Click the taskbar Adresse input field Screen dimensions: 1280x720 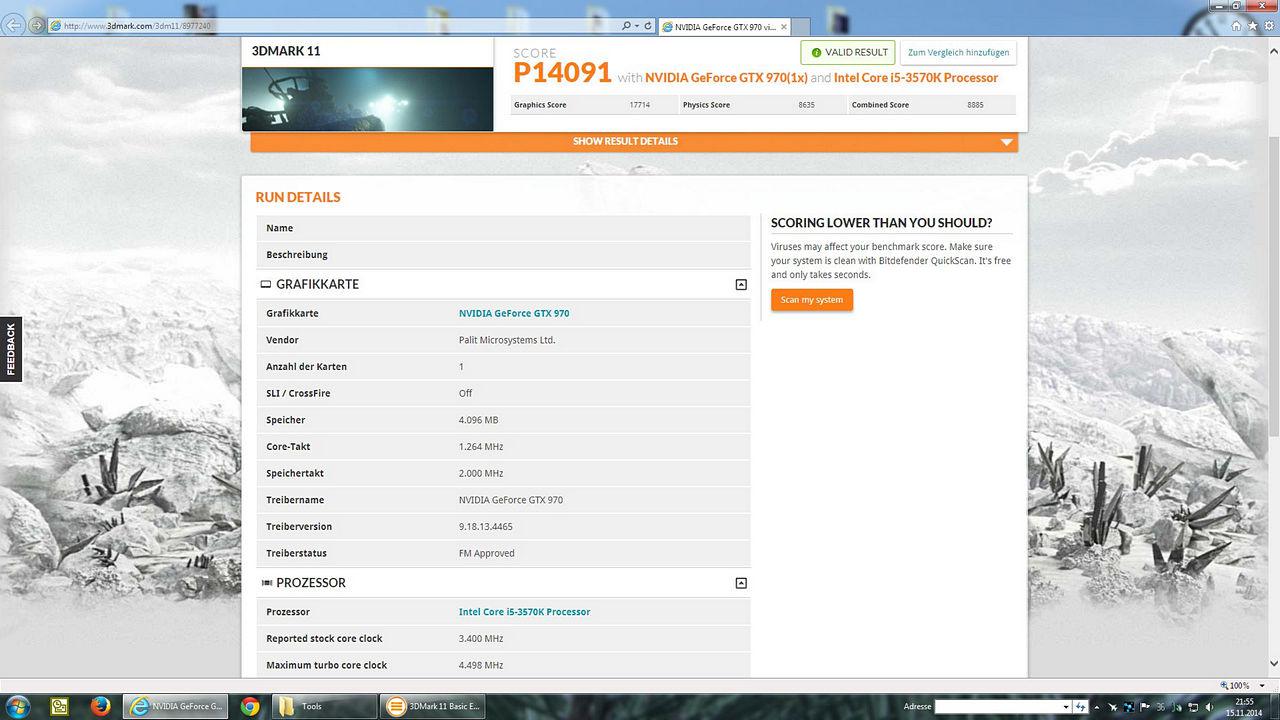[997, 706]
